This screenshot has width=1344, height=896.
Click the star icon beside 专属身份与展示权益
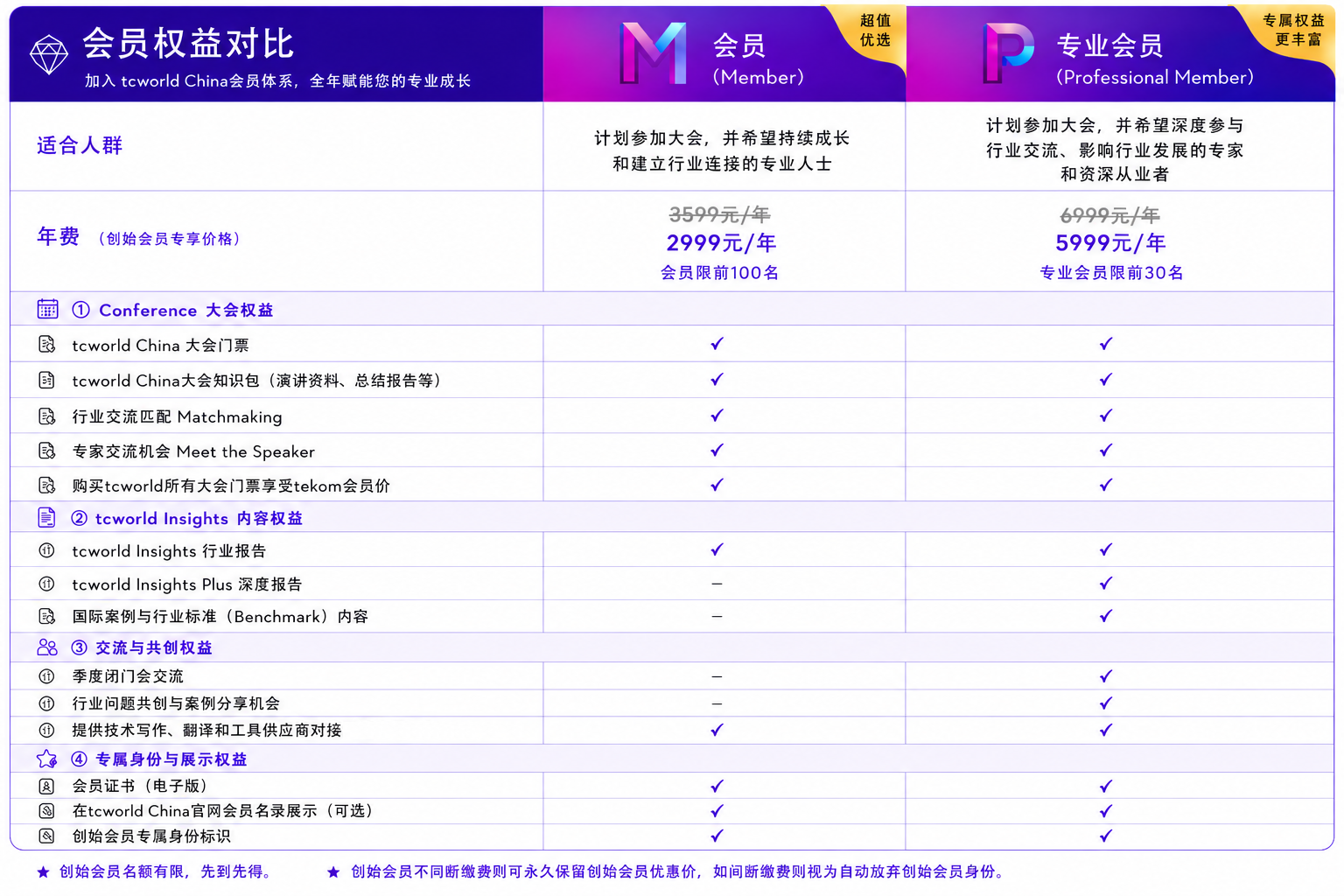(46, 759)
